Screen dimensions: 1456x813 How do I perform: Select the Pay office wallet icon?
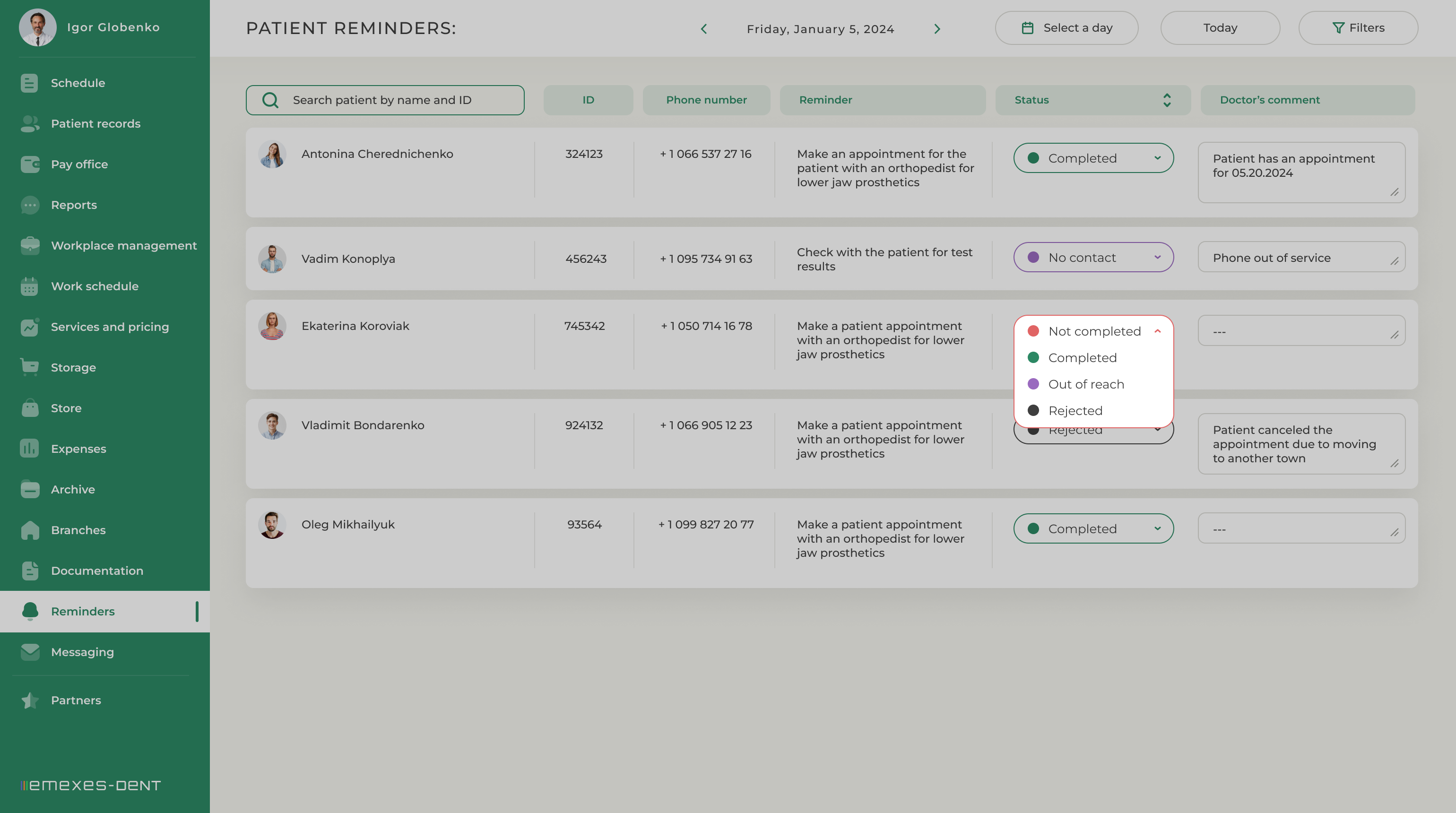click(30, 164)
